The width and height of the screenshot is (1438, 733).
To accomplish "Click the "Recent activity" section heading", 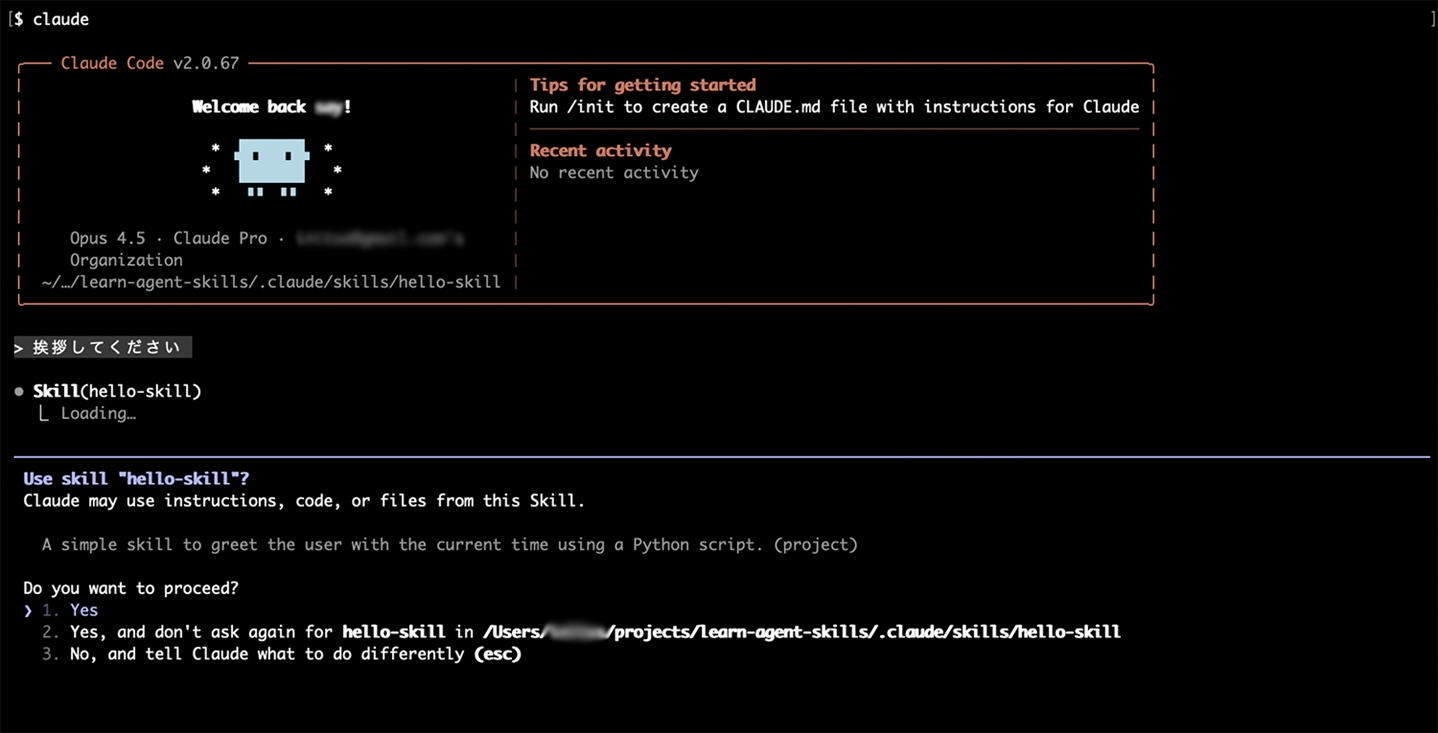I will point(600,151).
